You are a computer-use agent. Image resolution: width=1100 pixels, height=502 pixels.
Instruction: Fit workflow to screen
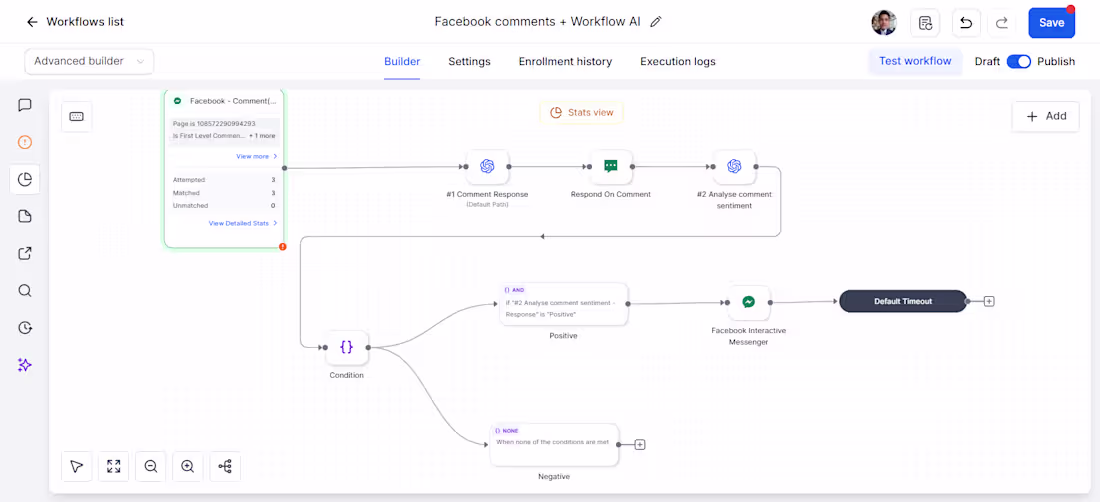(114, 466)
